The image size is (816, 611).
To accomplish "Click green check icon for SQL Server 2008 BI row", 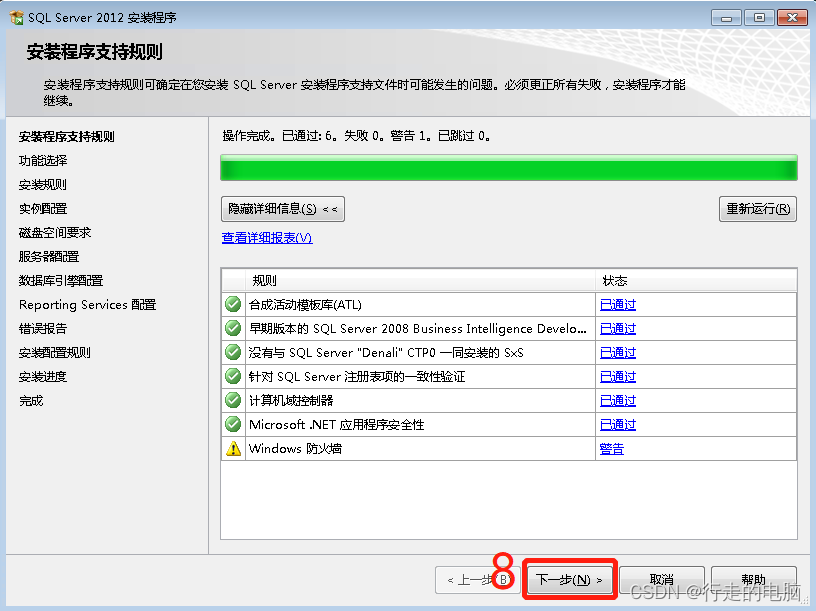I will tap(233, 328).
